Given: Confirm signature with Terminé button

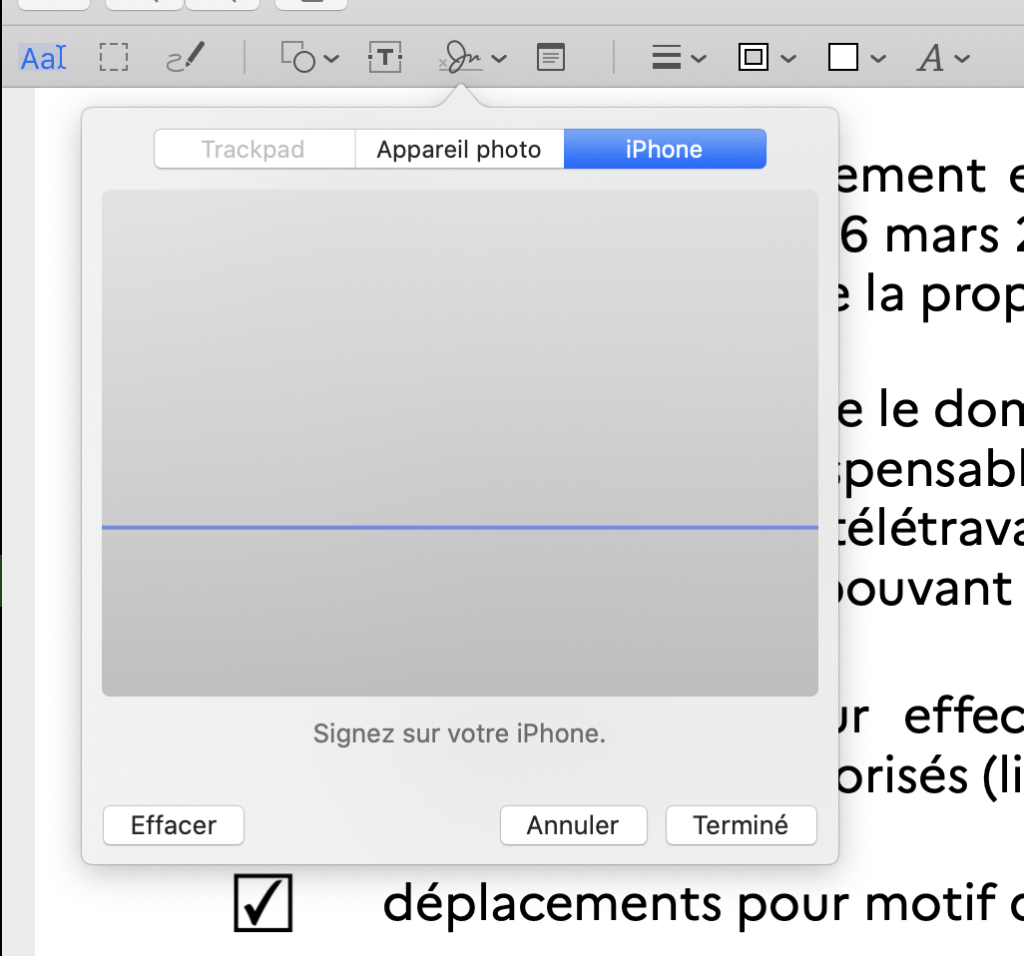Looking at the screenshot, I should [x=741, y=826].
